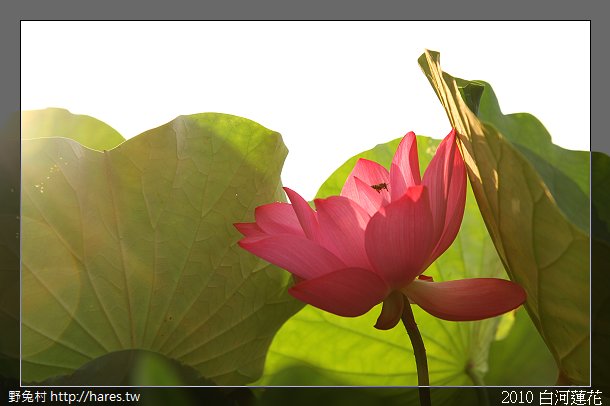The height and width of the screenshot is (406, 610).
Task: Click the 2010 白河蓮花 caption text
Action: [552, 397]
